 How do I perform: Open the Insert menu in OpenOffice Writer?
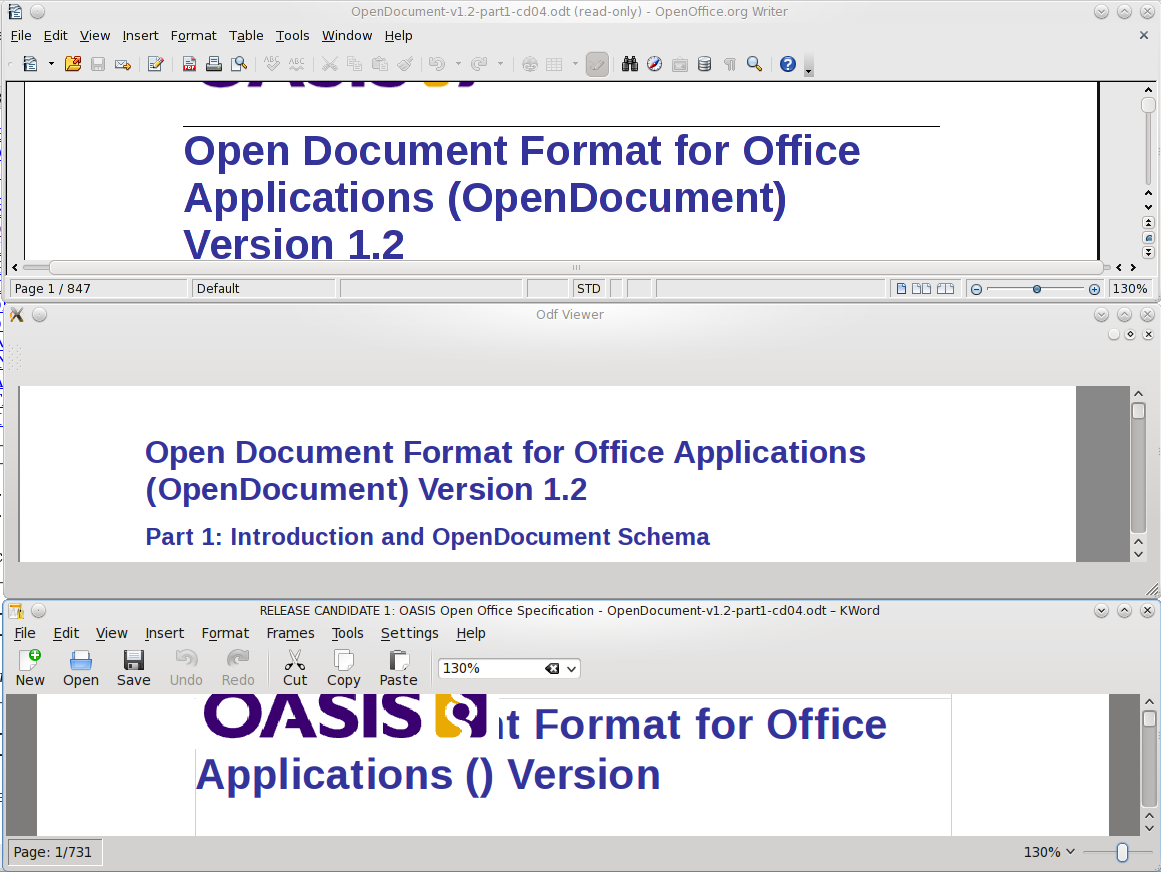click(x=140, y=36)
